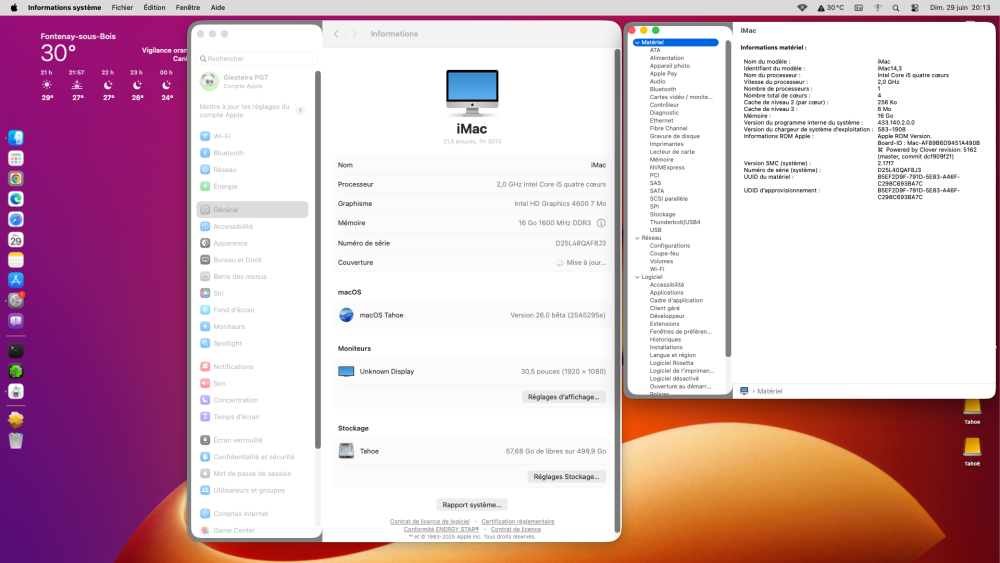Select Apparence in the Settings sidebar
This screenshot has height=563, width=1000.
(253, 243)
